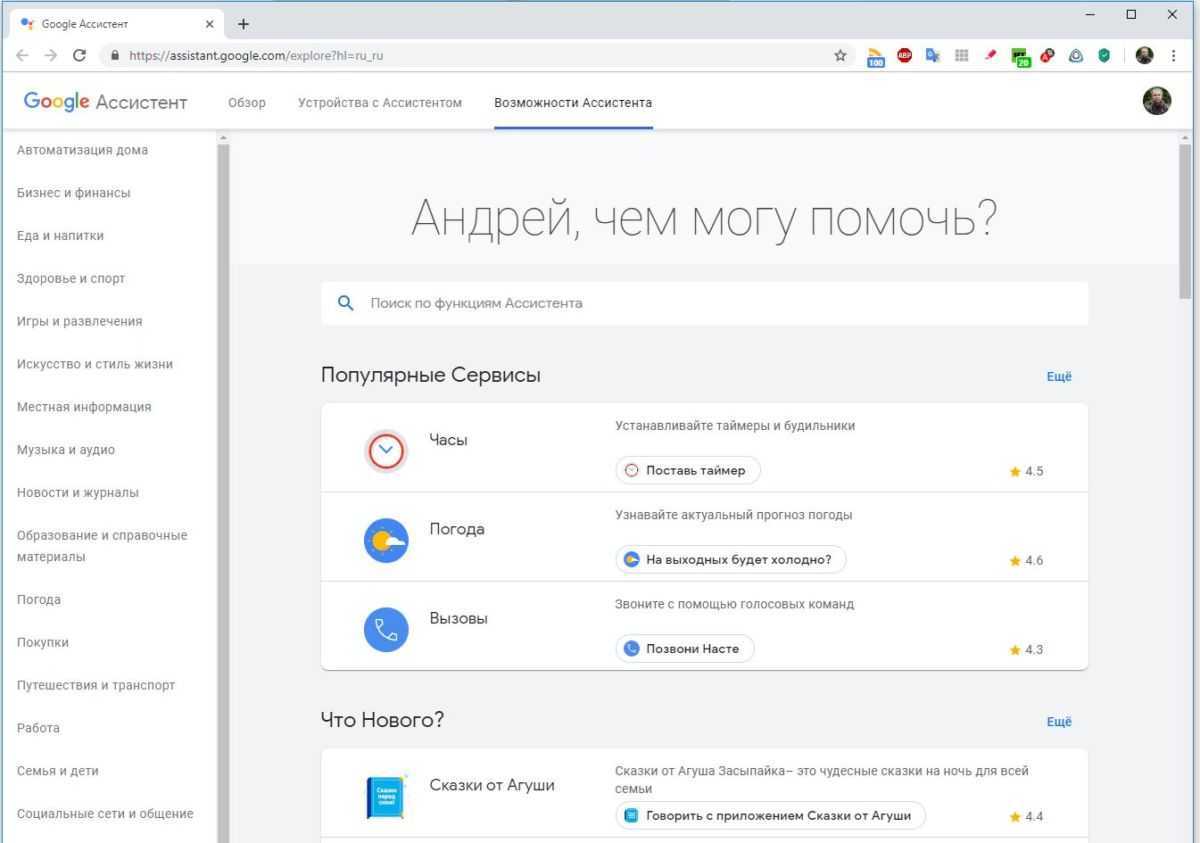This screenshot has width=1200, height=843.
Task: Open the Chrome three-dot menu
Action: point(1174,55)
